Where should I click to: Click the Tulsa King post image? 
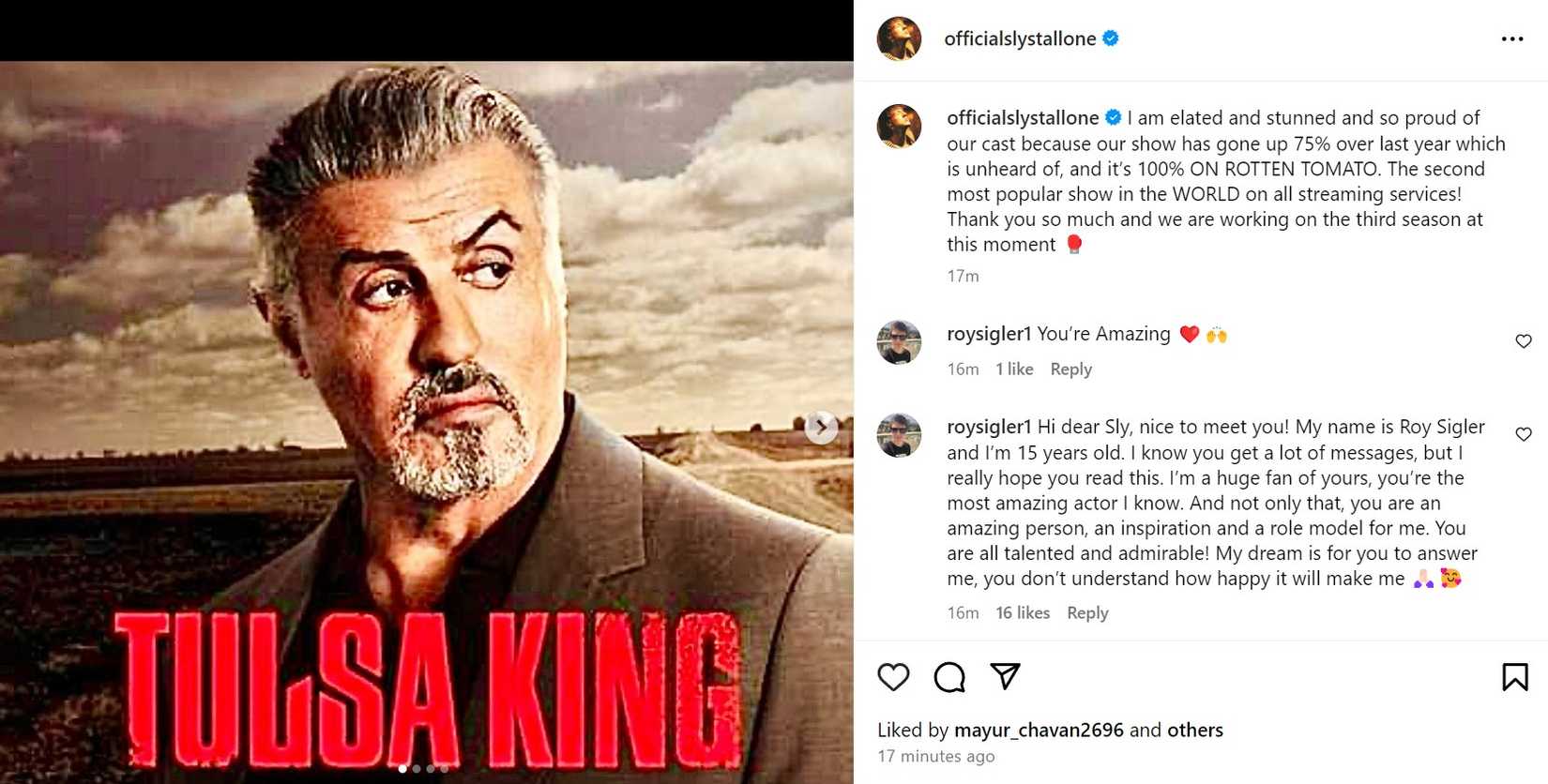426,375
